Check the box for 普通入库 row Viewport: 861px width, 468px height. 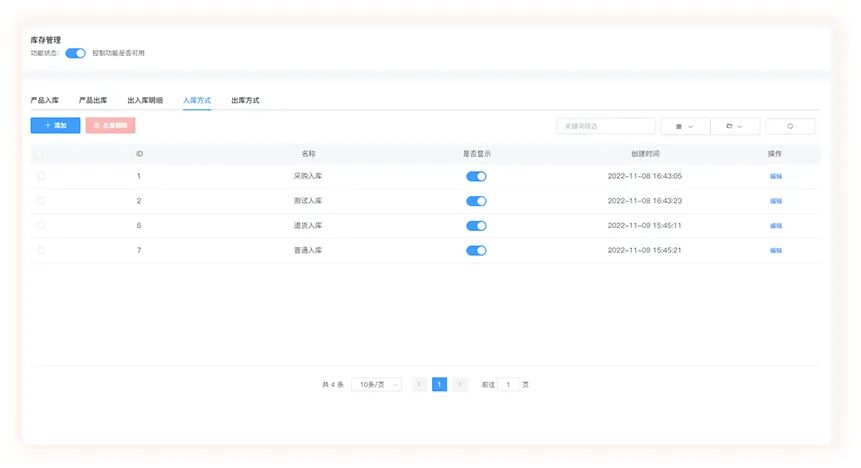[x=41, y=250]
